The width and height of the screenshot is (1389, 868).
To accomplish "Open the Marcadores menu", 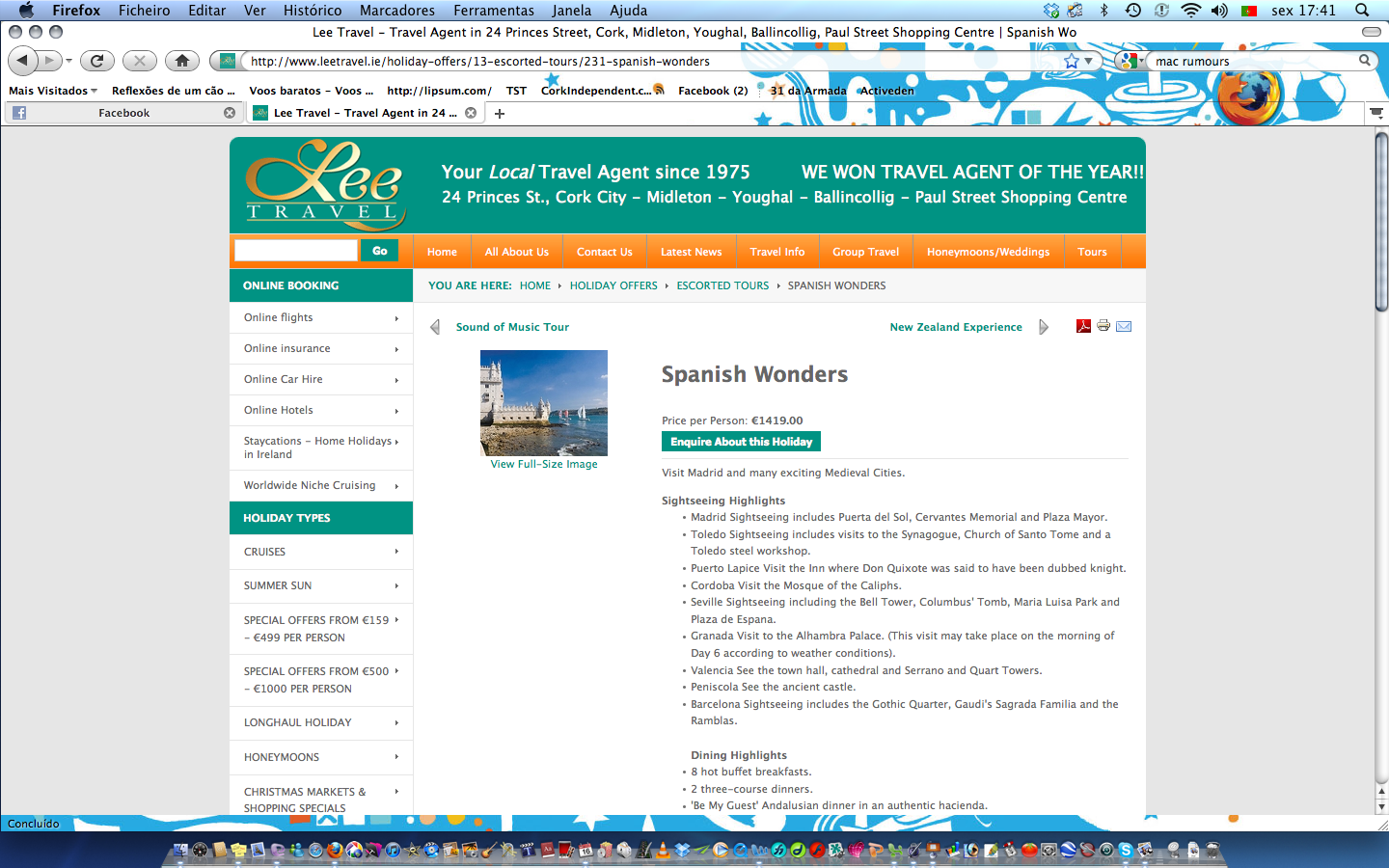I will [x=397, y=10].
